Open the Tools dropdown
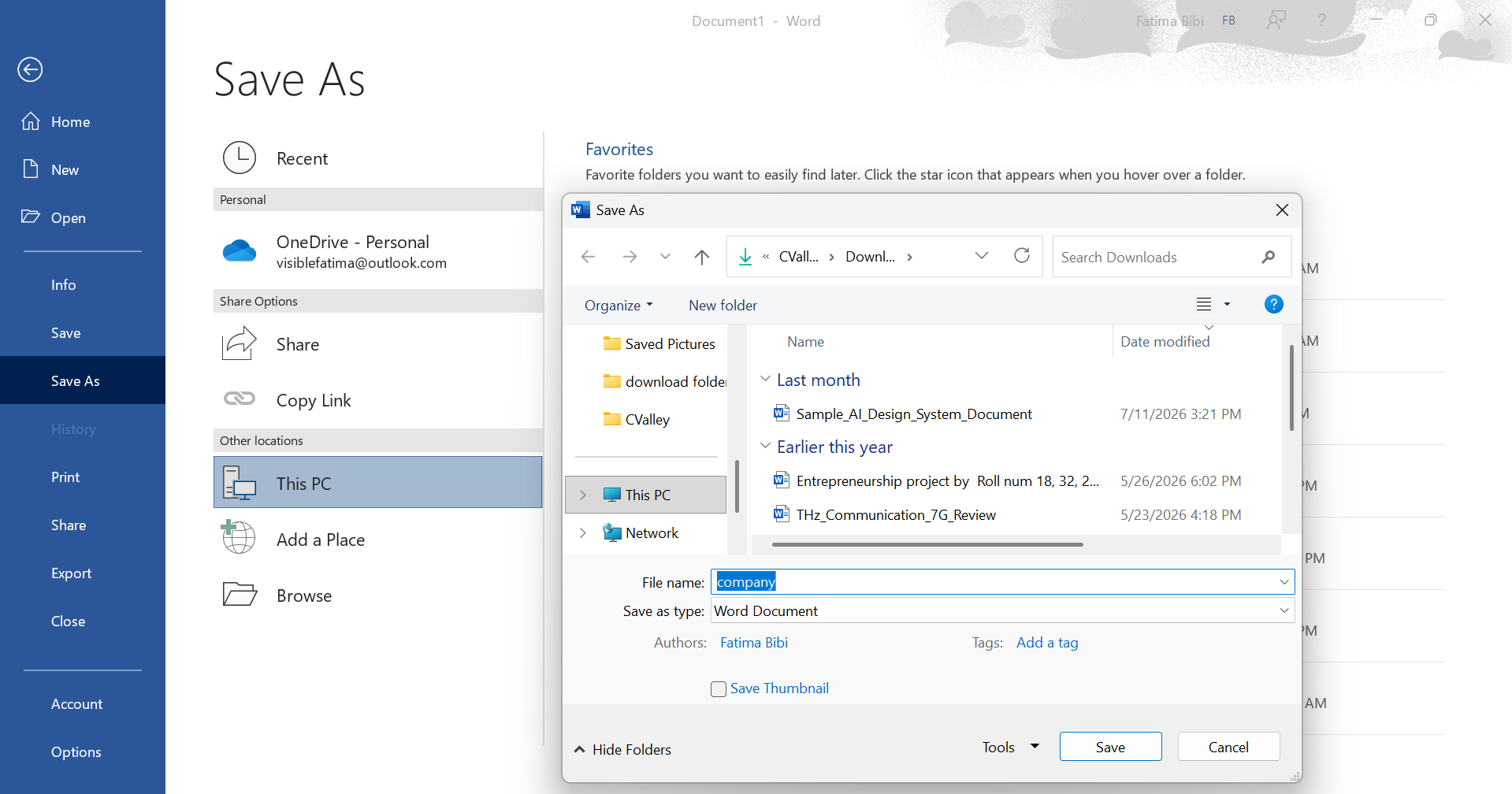This screenshot has width=1512, height=794. point(1010,747)
